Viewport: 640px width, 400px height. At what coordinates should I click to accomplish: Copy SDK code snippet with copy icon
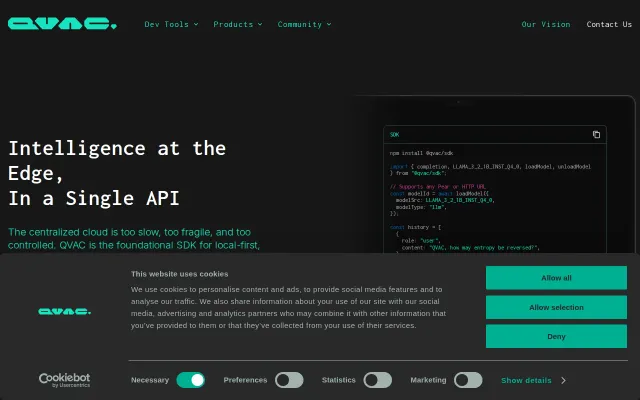tap(596, 134)
